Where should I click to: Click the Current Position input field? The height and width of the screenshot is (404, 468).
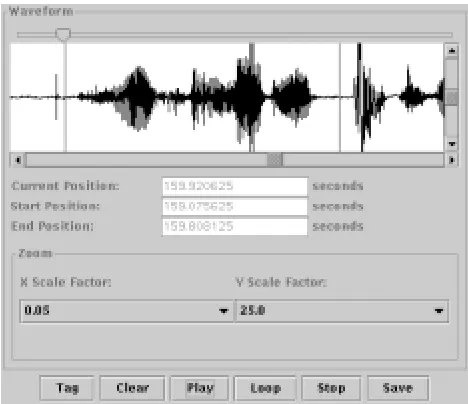point(235,186)
